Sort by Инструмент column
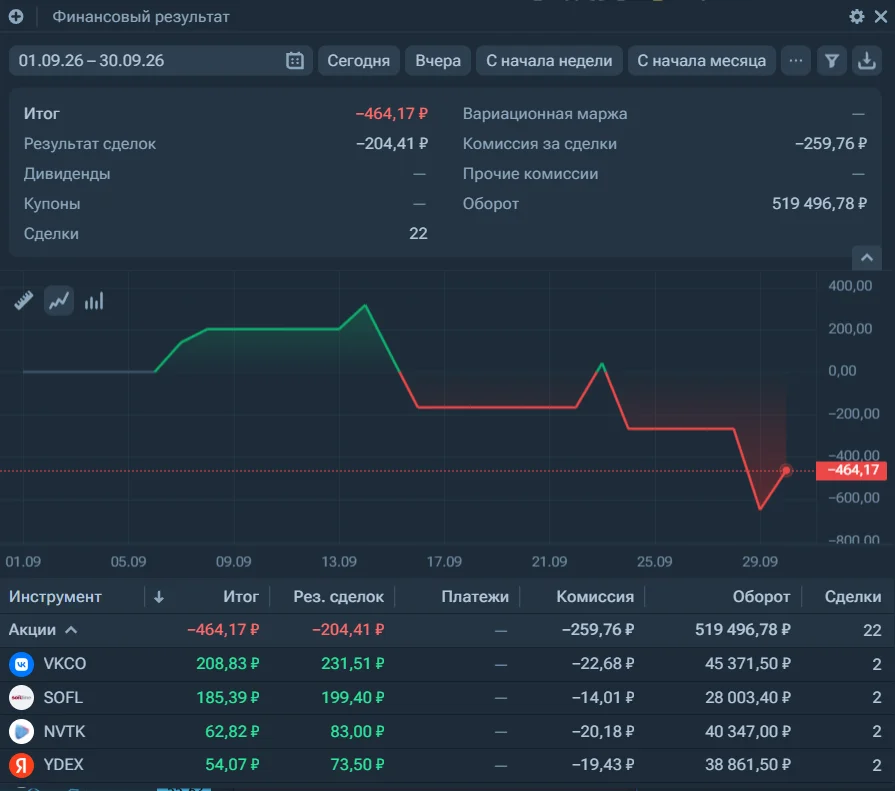The width and height of the screenshot is (895, 791). 55,597
